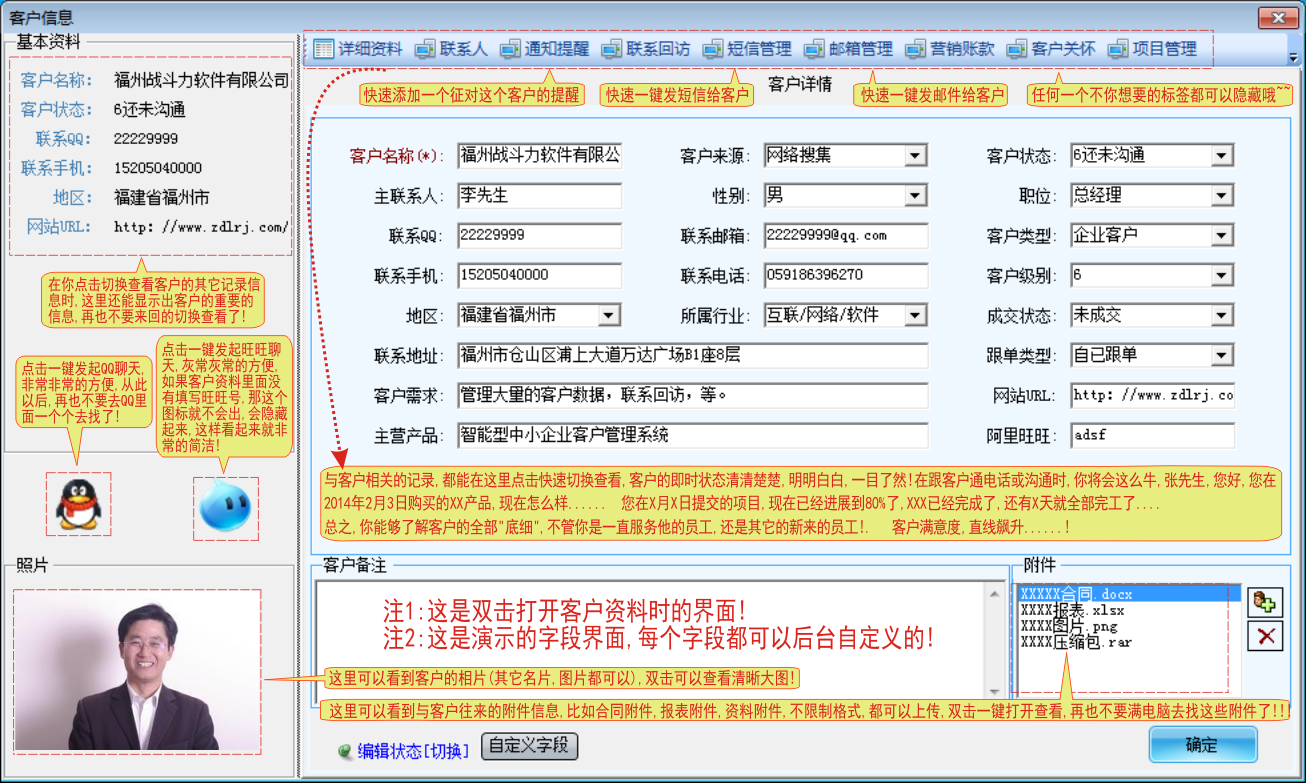Open the 客户类型 dropdown

pyautogui.click(x=1222, y=236)
